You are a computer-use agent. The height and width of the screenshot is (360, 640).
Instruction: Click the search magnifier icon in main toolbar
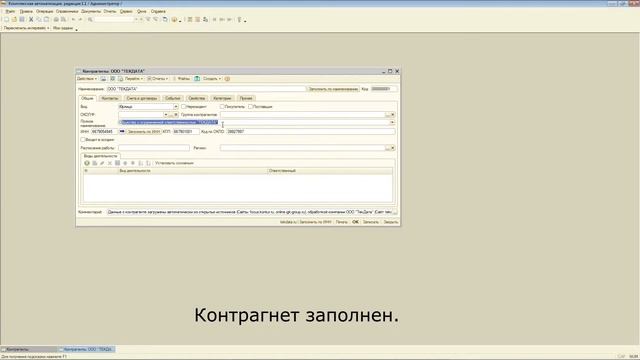tap(90, 20)
